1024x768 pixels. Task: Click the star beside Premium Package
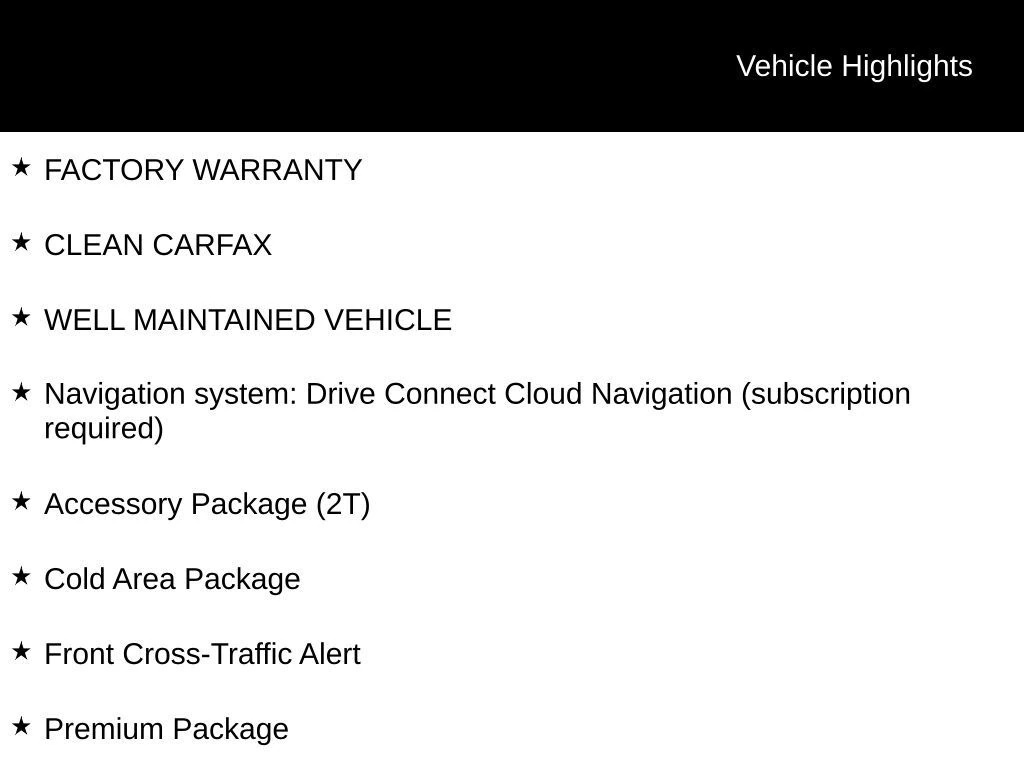click(22, 726)
